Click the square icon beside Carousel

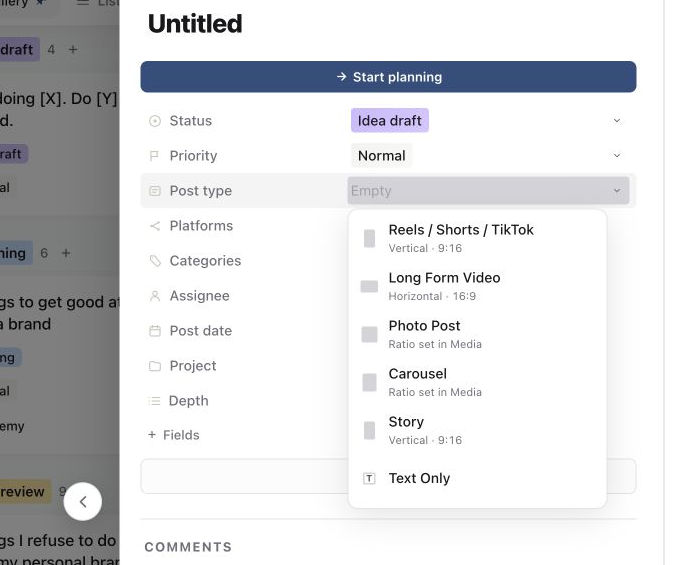[369, 382]
